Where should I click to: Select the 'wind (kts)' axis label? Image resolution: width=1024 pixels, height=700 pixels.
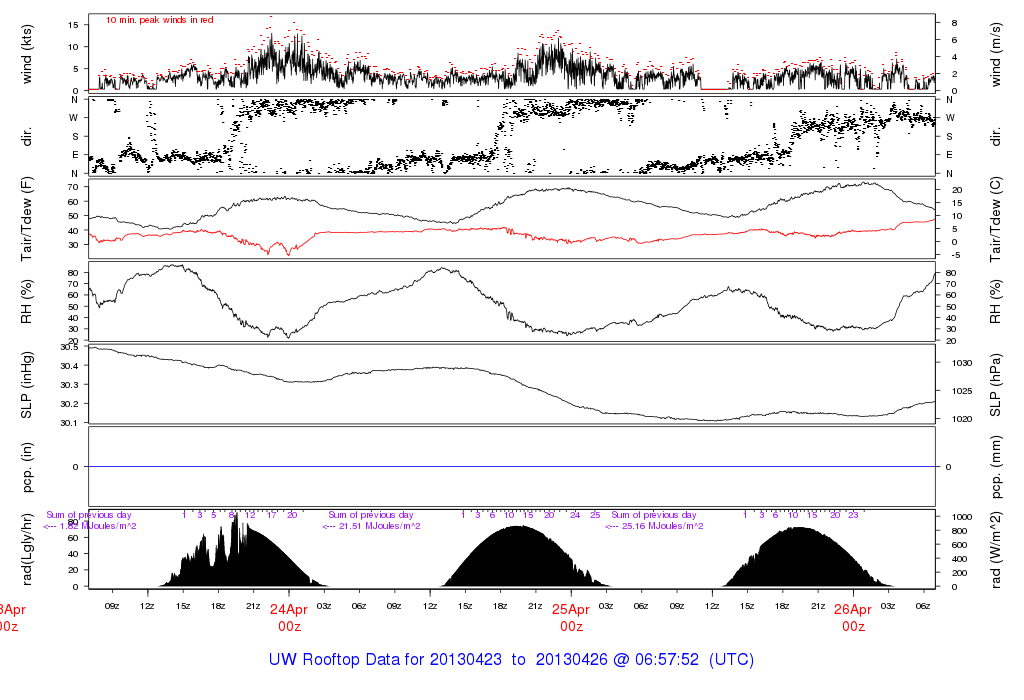[x=26, y=55]
